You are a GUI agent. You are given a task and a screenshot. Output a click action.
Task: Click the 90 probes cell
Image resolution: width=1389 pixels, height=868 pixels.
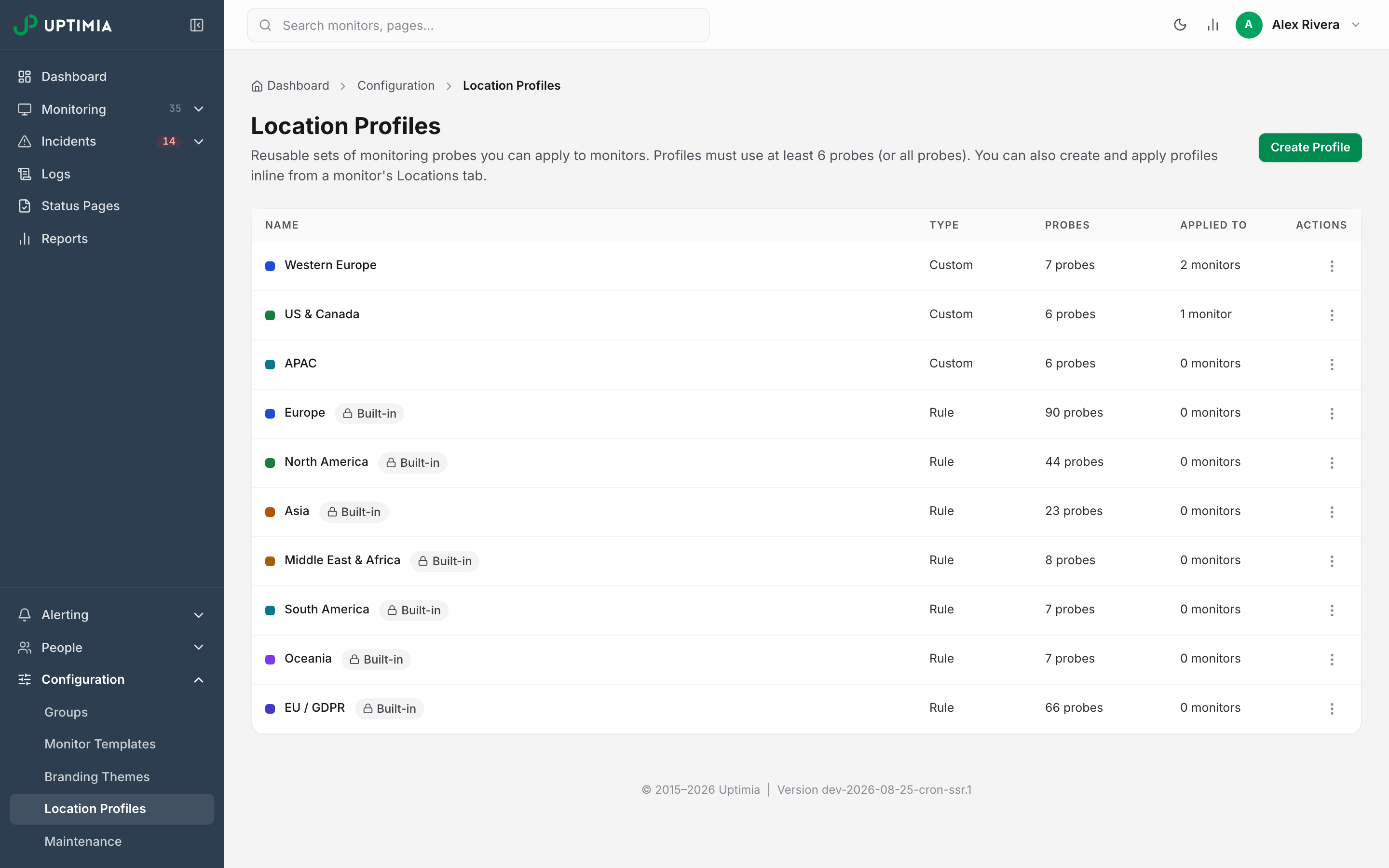point(1073,413)
